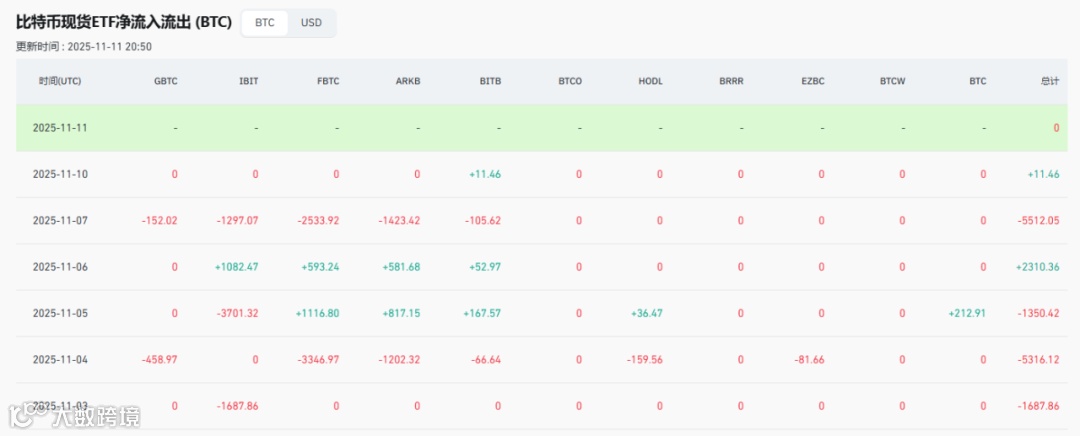Click the 总计 column header
Image resolution: width=1080 pixels, height=436 pixels.
pos(1050,81)
